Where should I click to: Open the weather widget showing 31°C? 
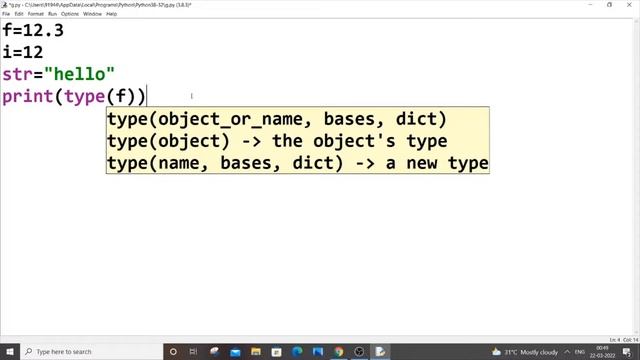(x=525, y=352)
